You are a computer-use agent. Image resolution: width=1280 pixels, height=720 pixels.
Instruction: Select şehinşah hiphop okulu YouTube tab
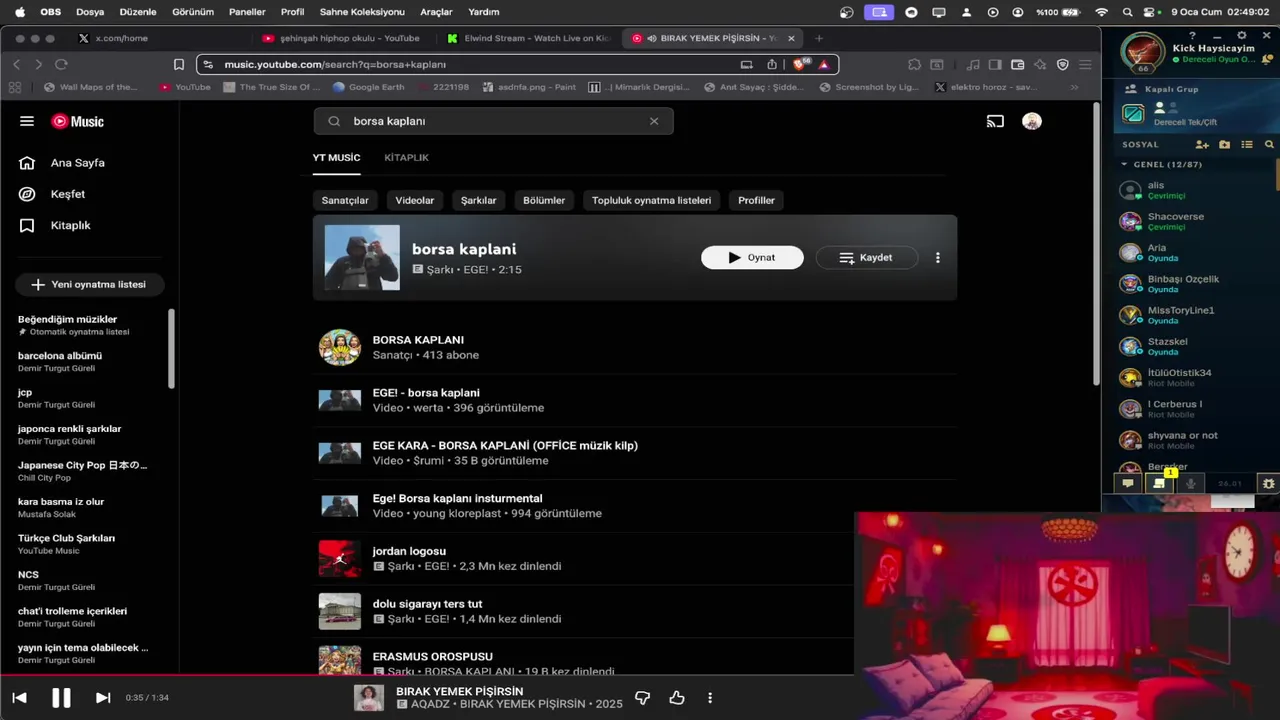pos(340,38)
